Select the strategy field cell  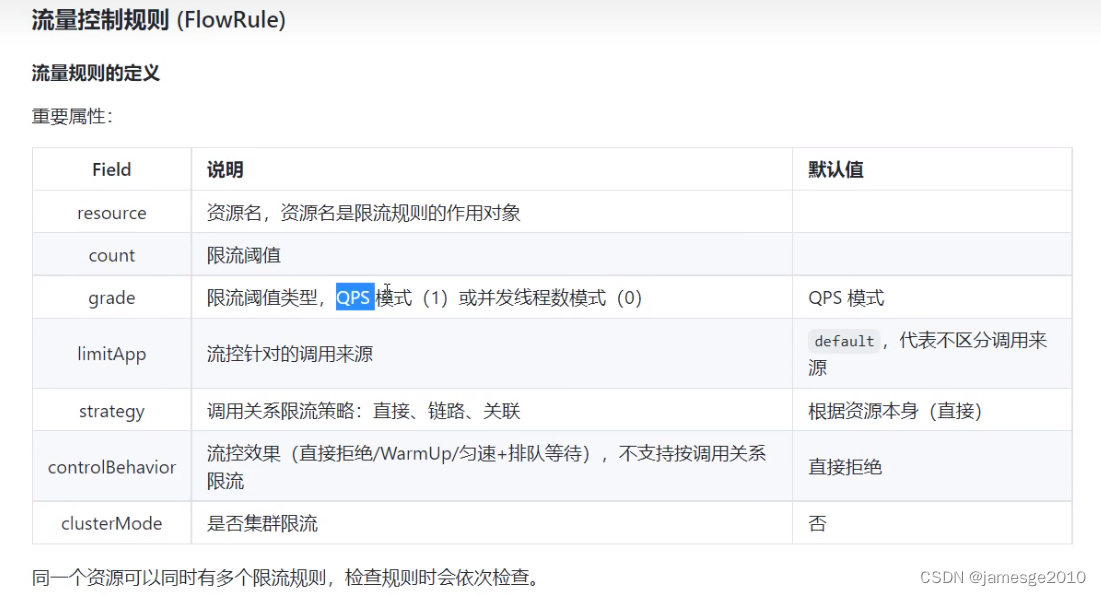point(112,411)
